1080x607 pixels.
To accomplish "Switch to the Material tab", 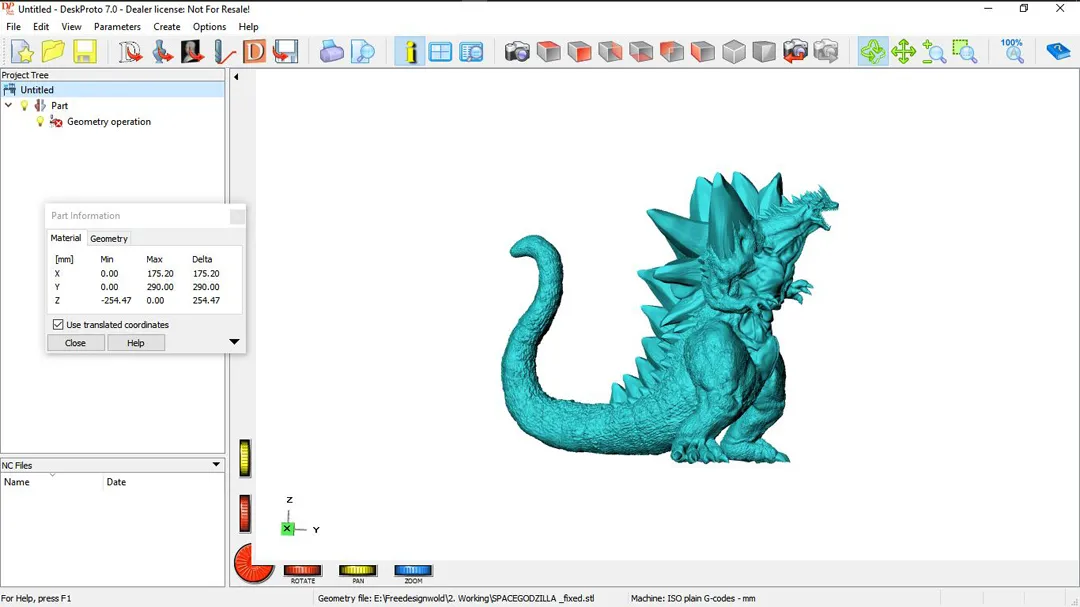I will pyautogui.click(x=65, y=238).
